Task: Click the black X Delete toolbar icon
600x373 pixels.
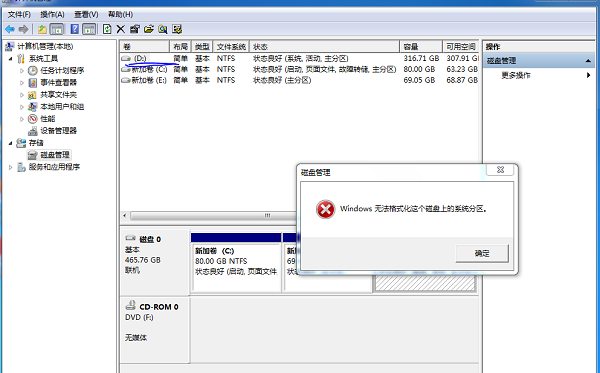Action: pyautogui.click(x=121, y=29)
